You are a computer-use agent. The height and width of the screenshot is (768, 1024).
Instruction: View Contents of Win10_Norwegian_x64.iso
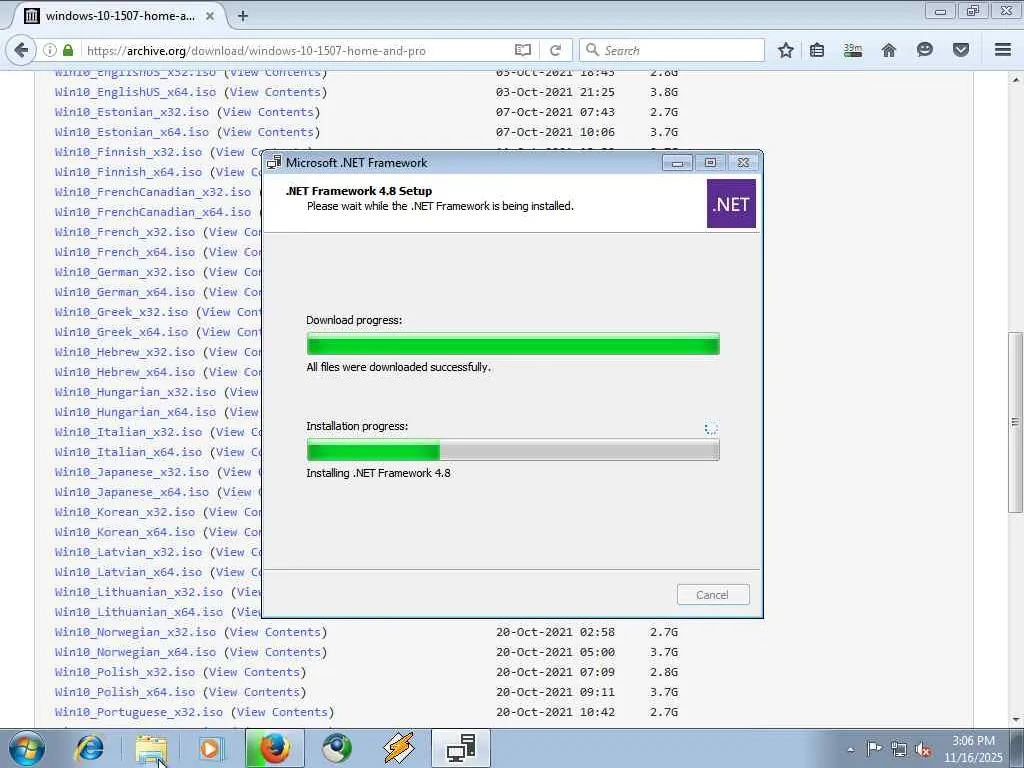[x=275, y=652]
